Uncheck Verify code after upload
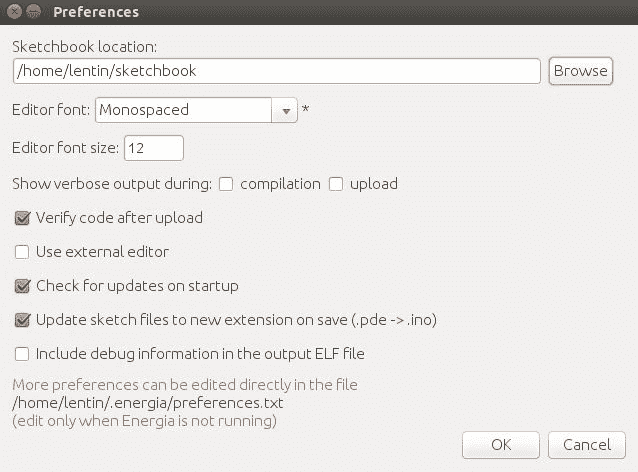 click(x=22, y=218)
